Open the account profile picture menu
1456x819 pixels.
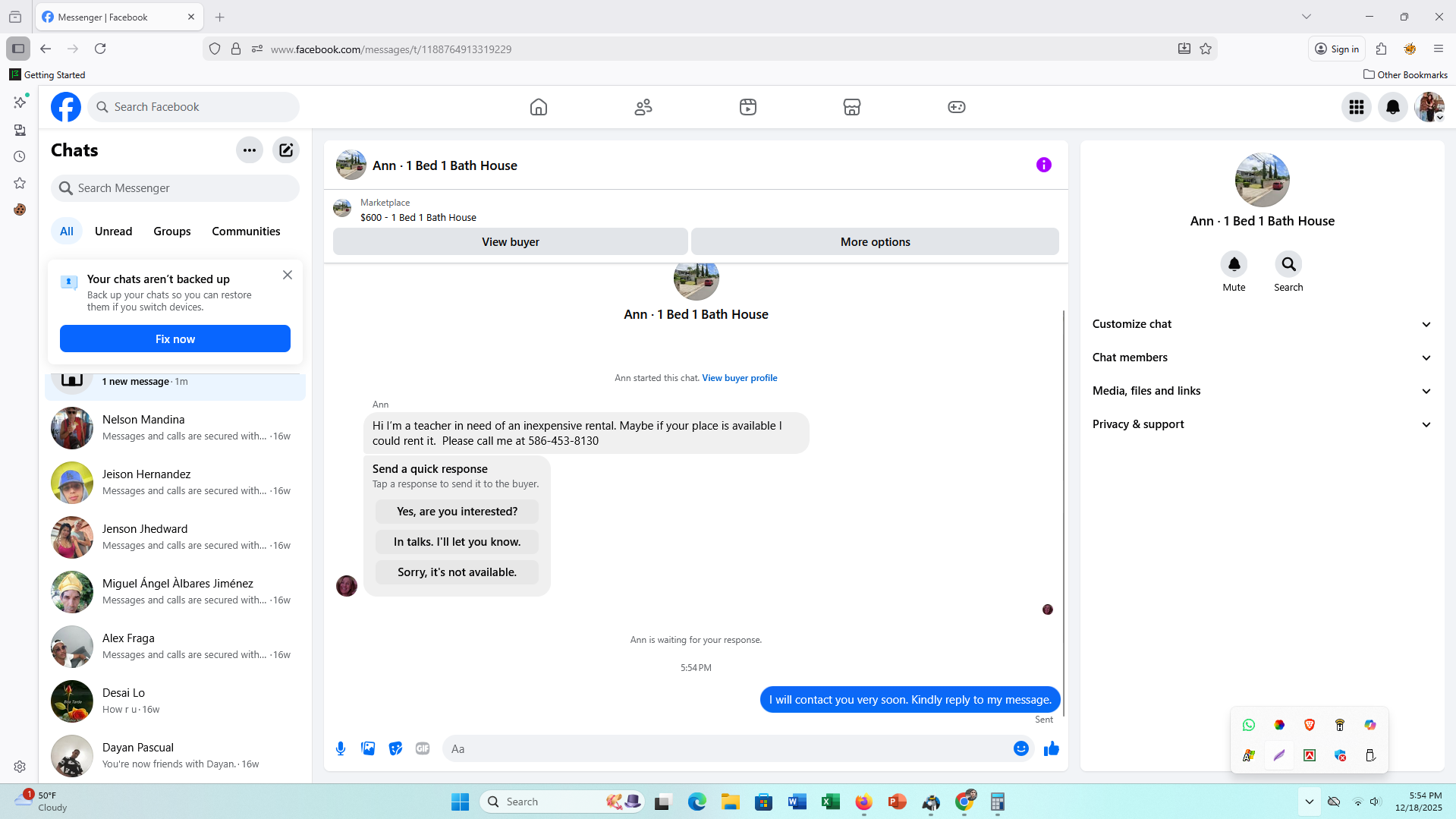[1429, 107]
